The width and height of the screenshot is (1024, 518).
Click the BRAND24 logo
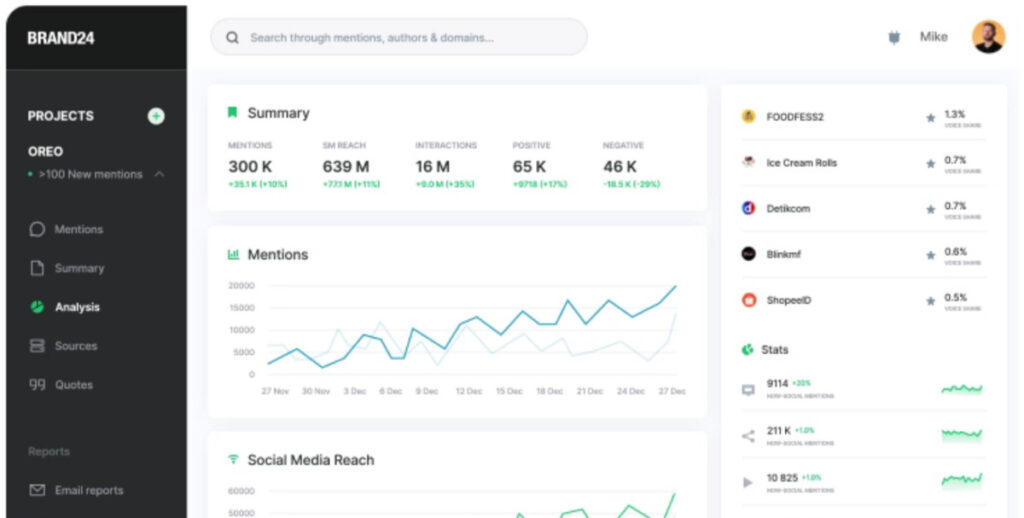point(61,39)
